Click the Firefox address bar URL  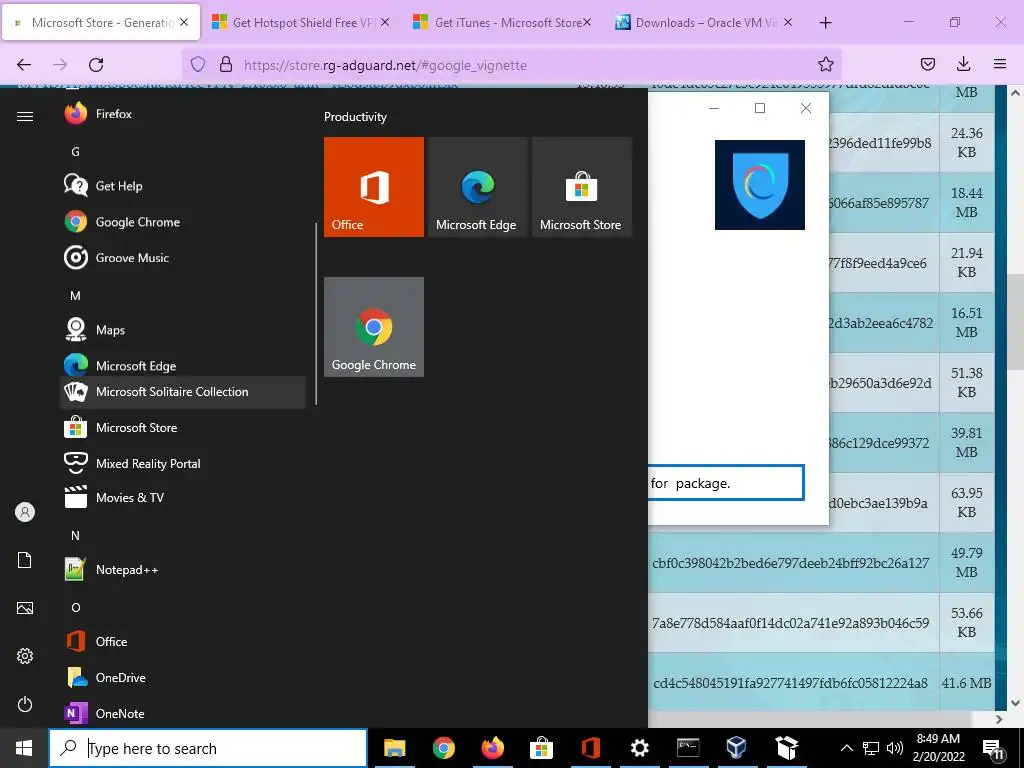pos(385,65)
